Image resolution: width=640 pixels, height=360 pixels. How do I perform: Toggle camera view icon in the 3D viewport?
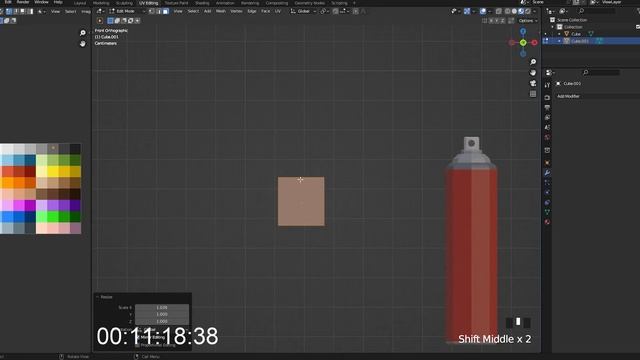(x=533, y=83)
